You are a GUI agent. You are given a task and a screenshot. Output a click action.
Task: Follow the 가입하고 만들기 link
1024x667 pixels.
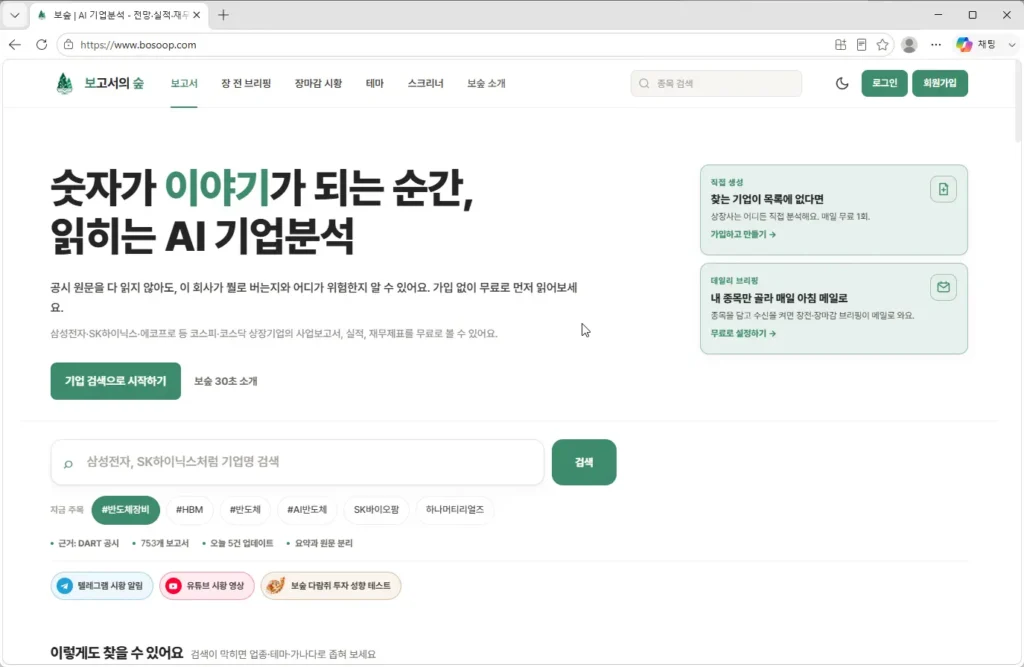pos(743,235)
